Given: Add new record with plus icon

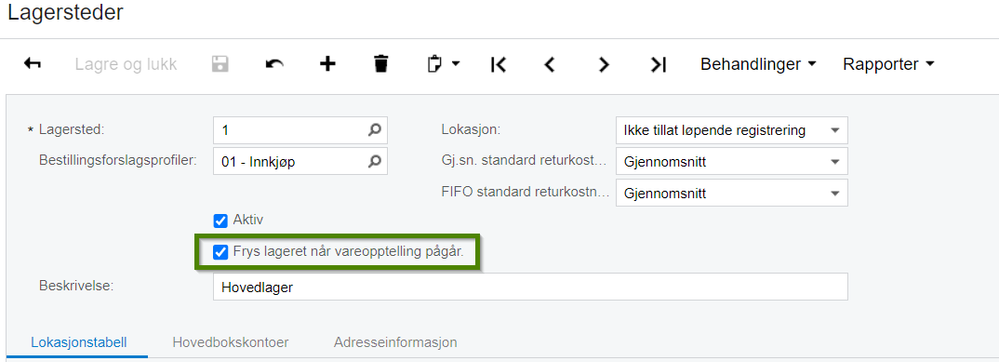Looking at the screenshot, I should coord(327,64).
